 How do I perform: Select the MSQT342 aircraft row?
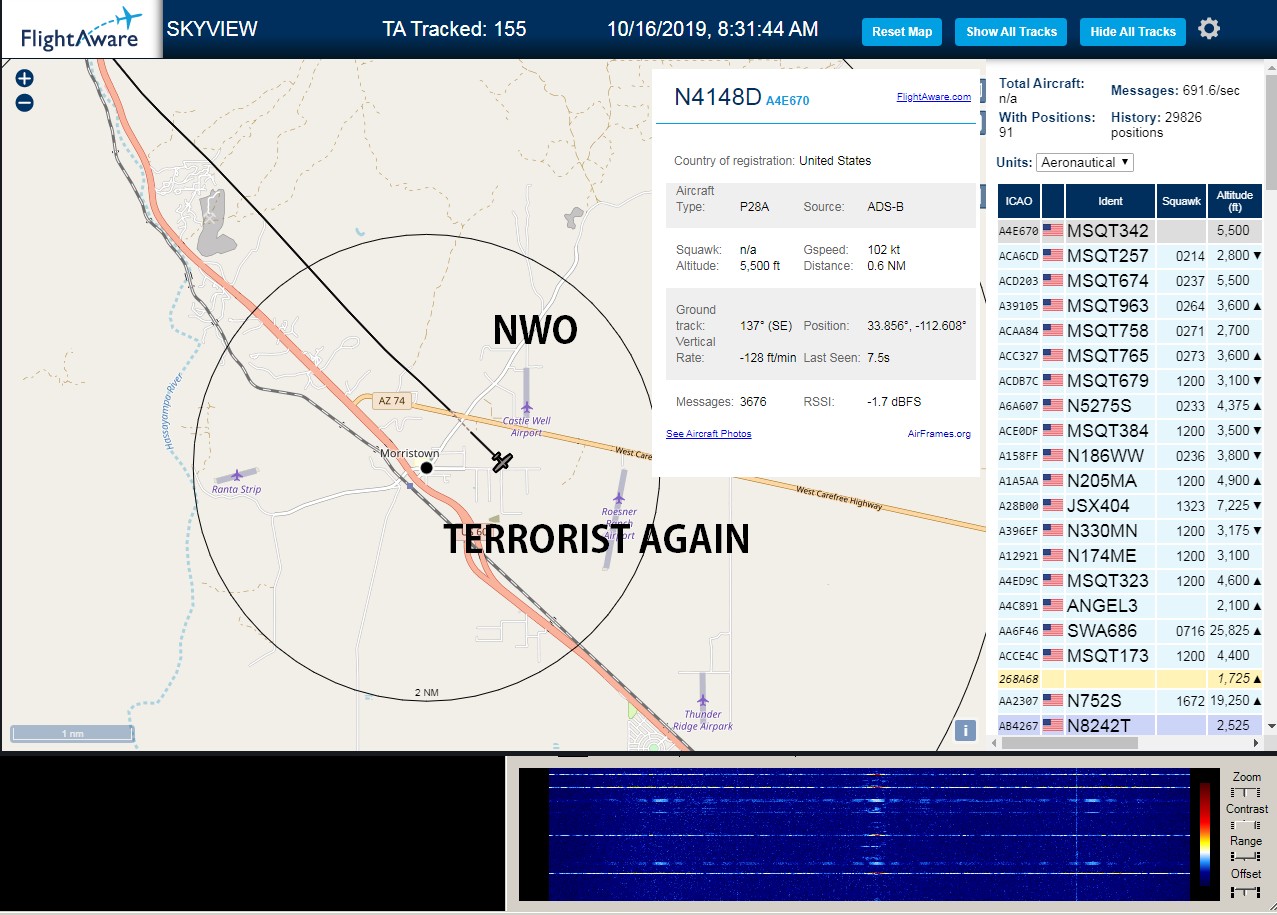(1130, 231)
